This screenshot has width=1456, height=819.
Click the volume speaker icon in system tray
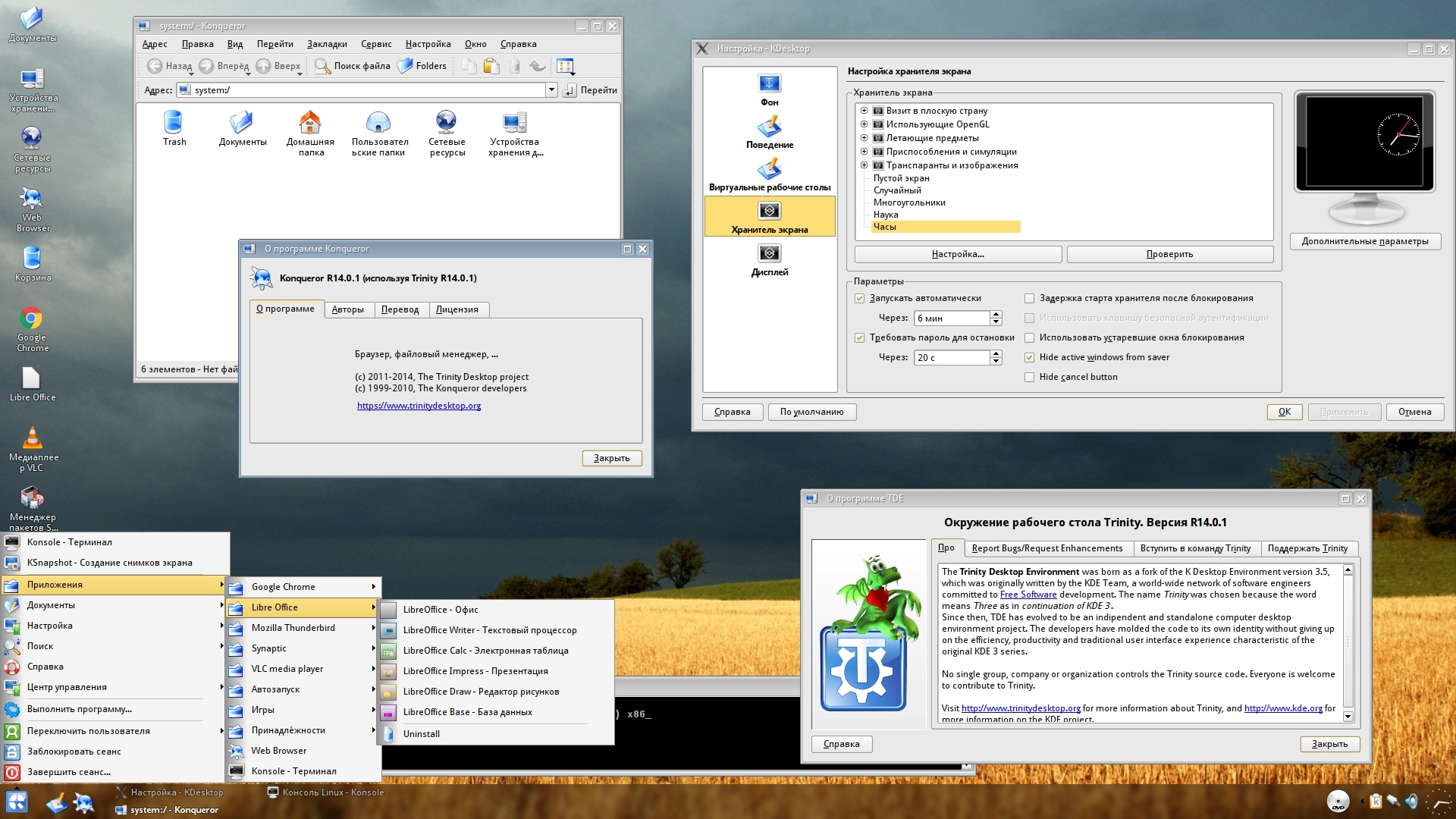coord(1411,802)
